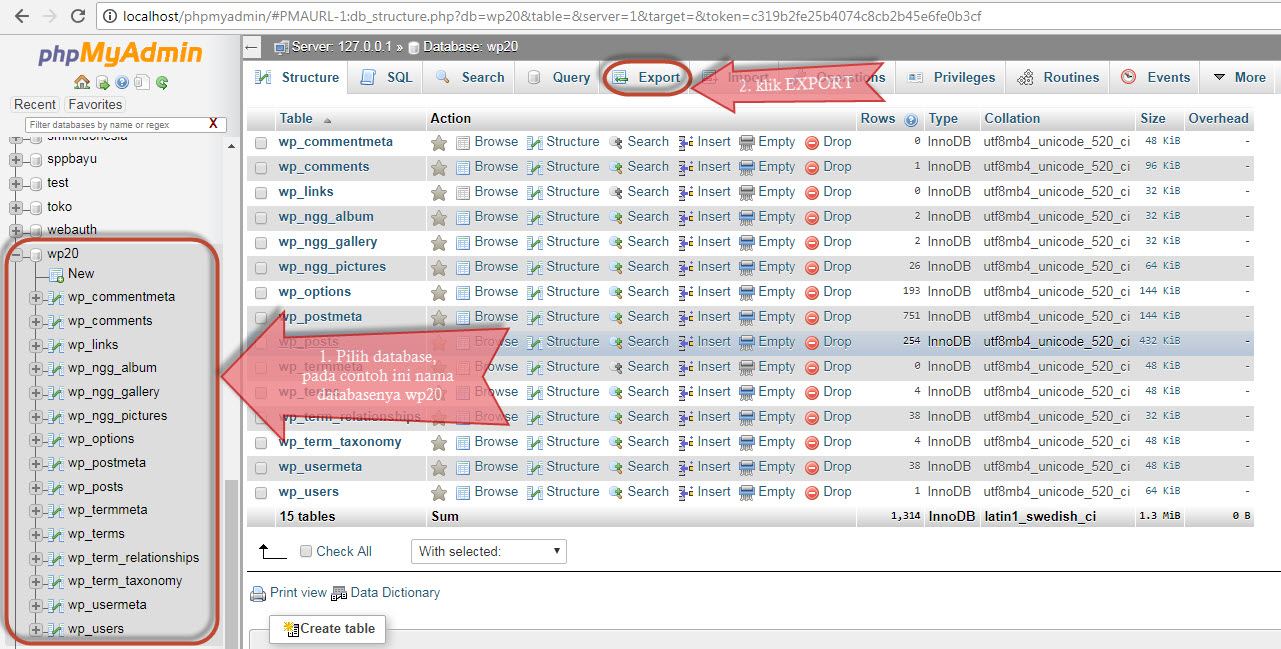This screenshot has height=649, width=1281.
Task: Enable the Check All checkbox
Action: tap(306, 551)
